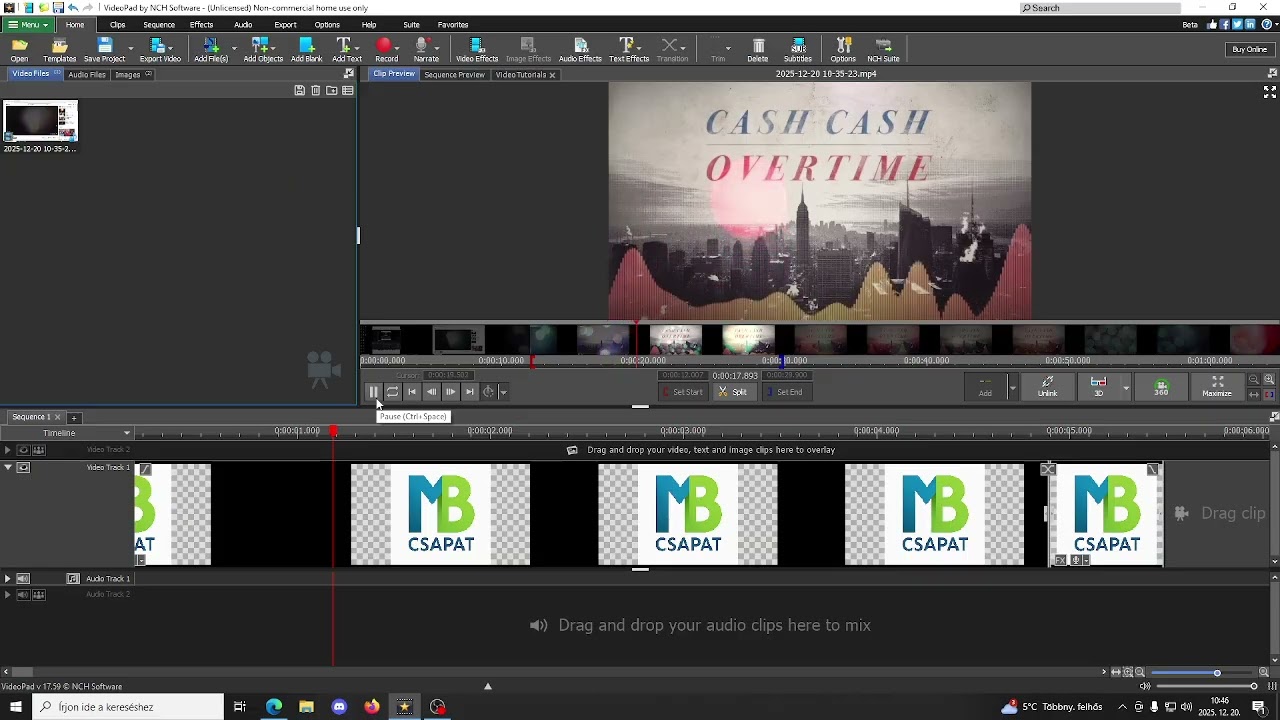Toggle Video Track 2 visibility eye
This screenshot has height=720, width=1280.
pyautogui.click(x=23, y=450)
